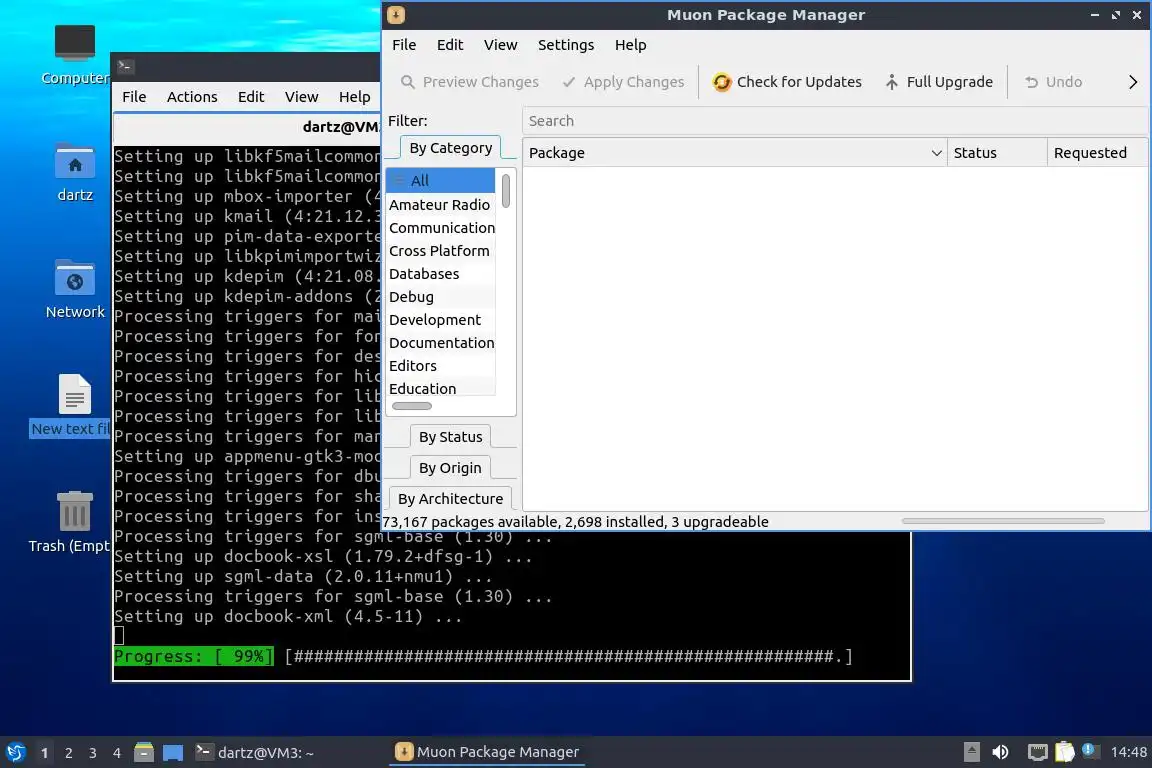This screenshot has width=1152, height=768.
Task: Click the Muon app icon in title bar
Action: 395,15
